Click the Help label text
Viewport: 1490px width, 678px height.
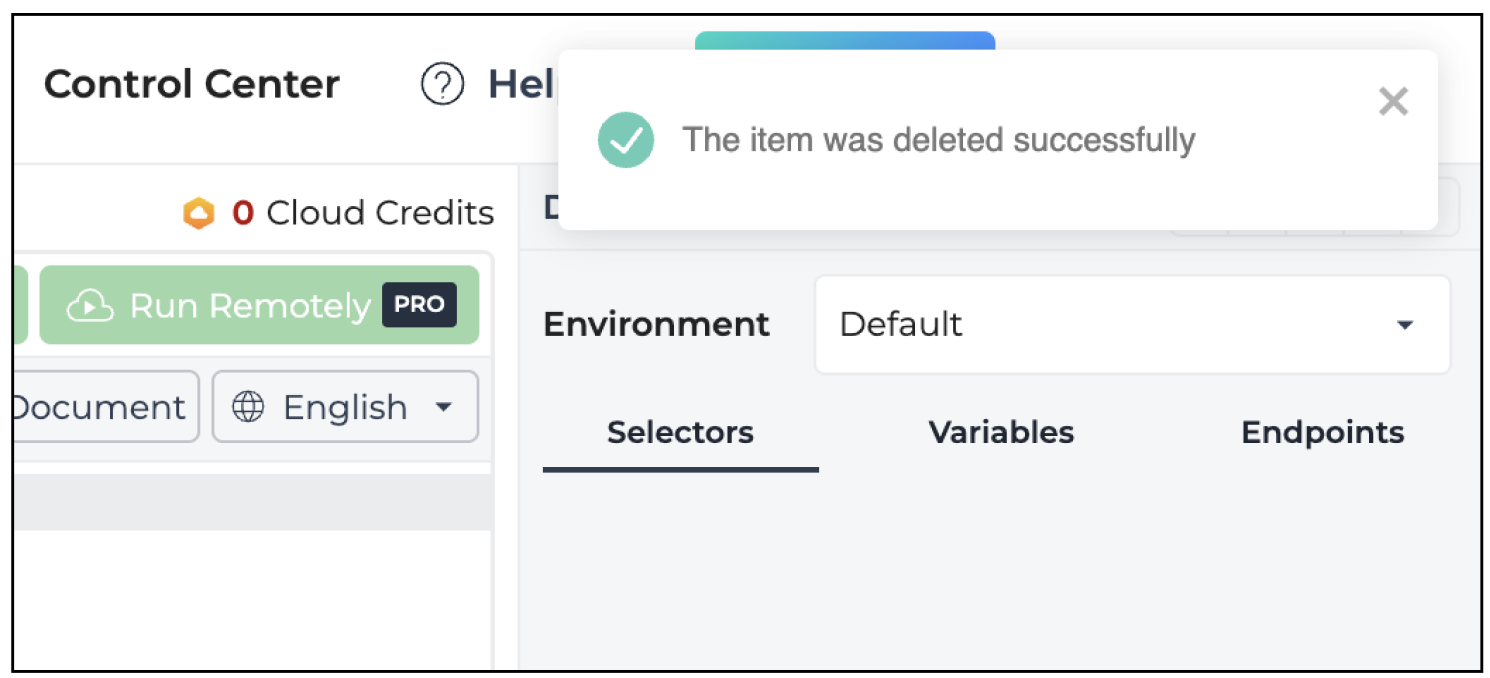[521, 85]
